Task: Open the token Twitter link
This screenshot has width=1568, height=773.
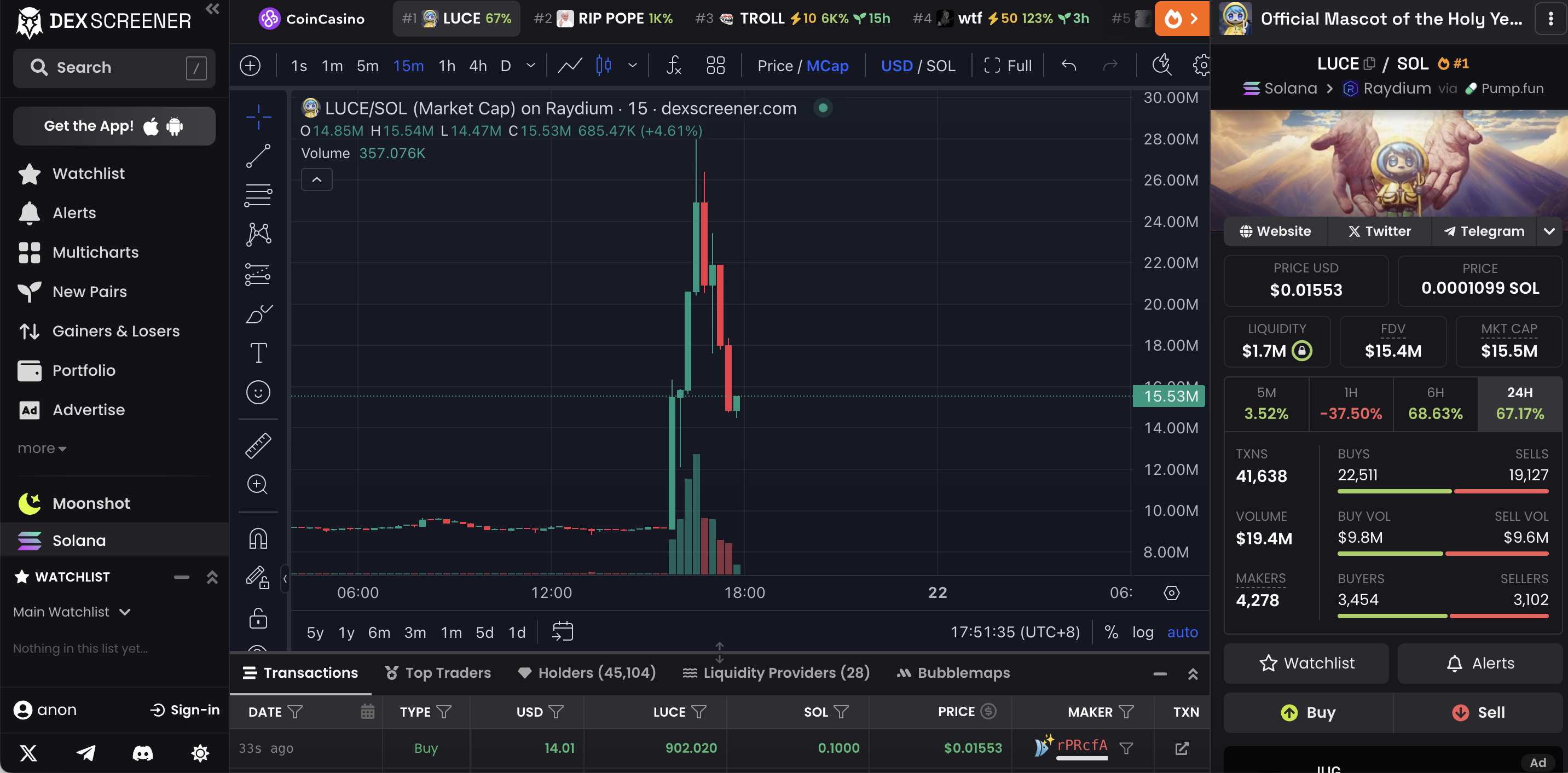Action: click(1379, 231)
